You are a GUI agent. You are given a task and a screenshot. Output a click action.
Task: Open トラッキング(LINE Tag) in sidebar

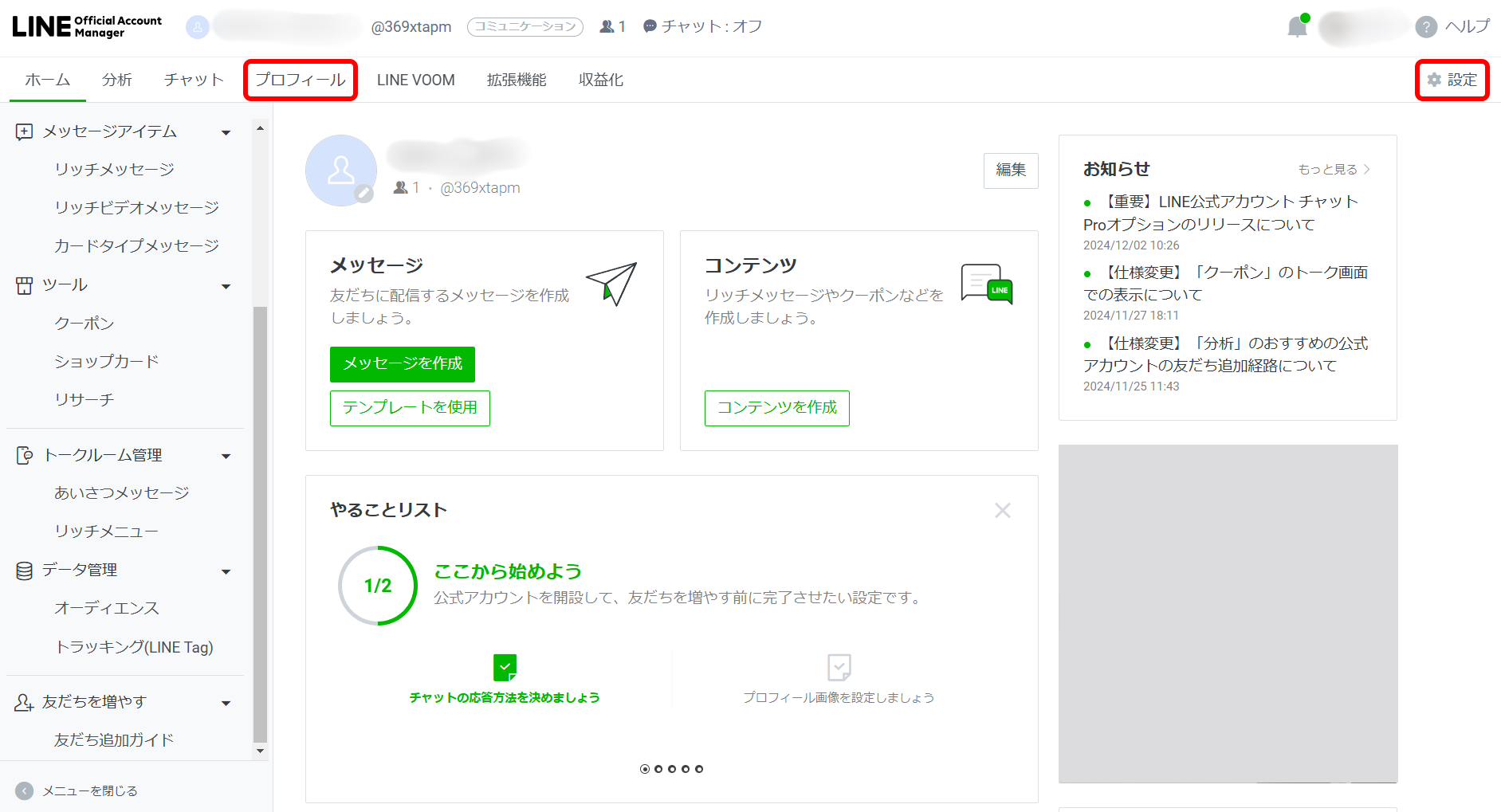click(133, 646)
